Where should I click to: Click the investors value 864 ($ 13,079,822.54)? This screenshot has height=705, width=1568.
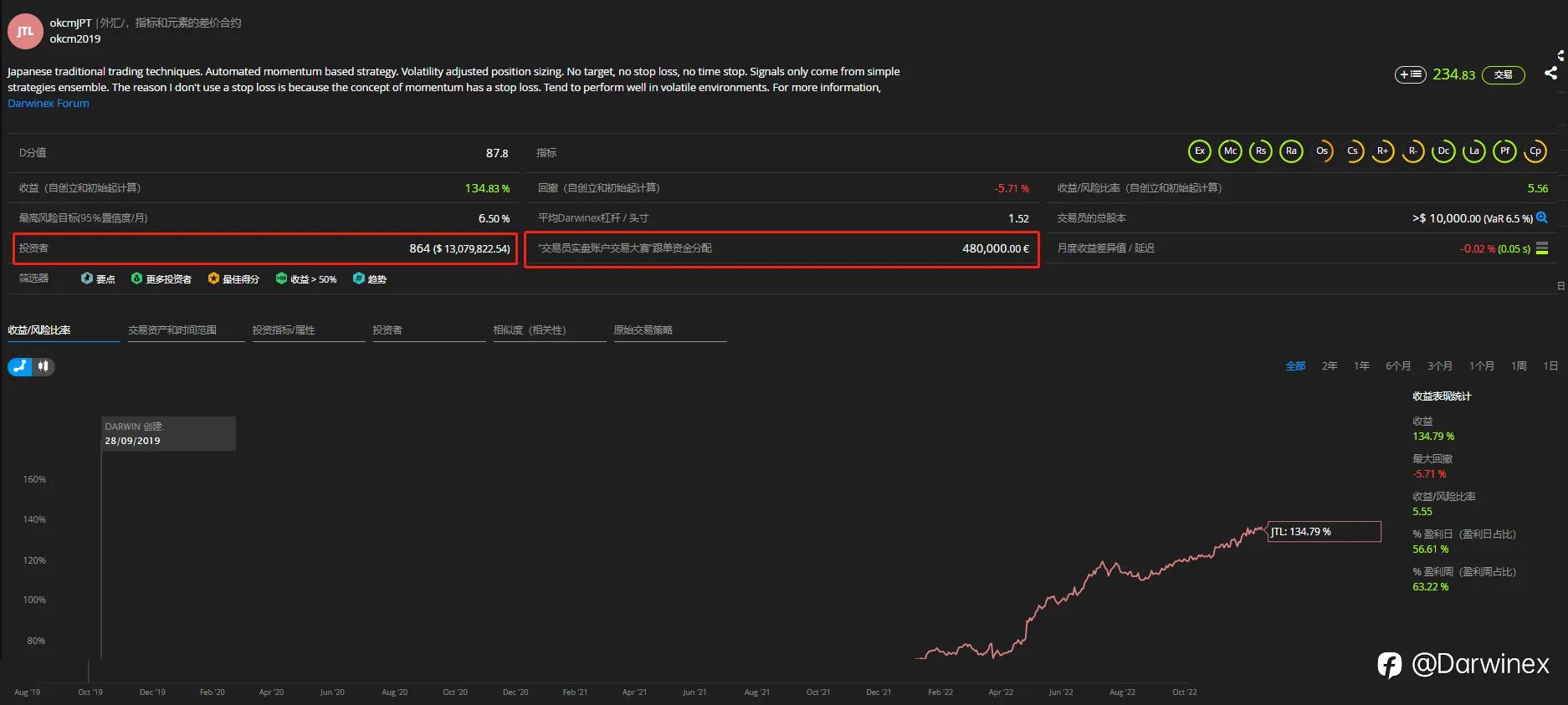[x=459, y=248]
